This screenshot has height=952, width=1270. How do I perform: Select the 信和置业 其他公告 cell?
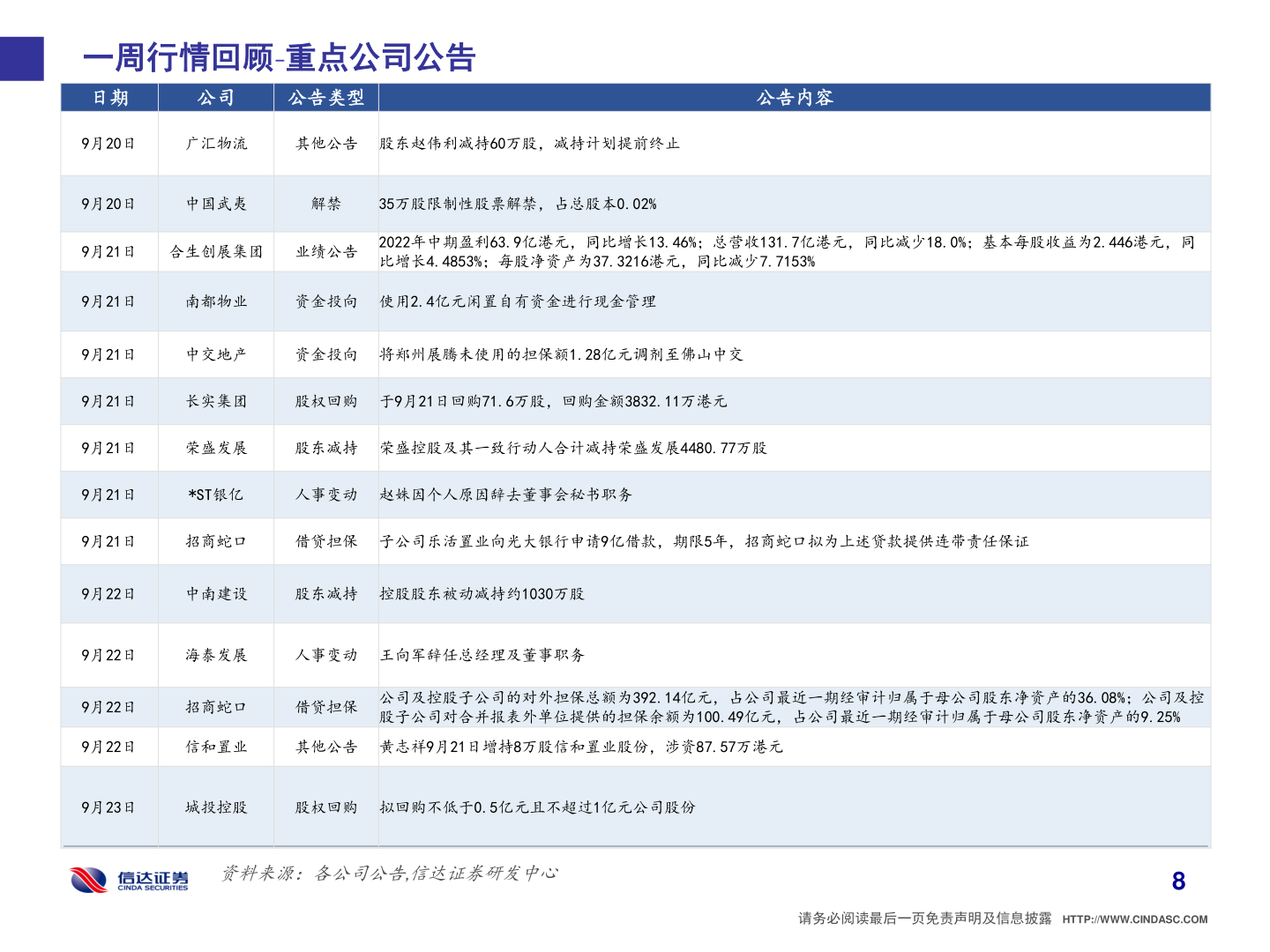click(x=325, y=745)
